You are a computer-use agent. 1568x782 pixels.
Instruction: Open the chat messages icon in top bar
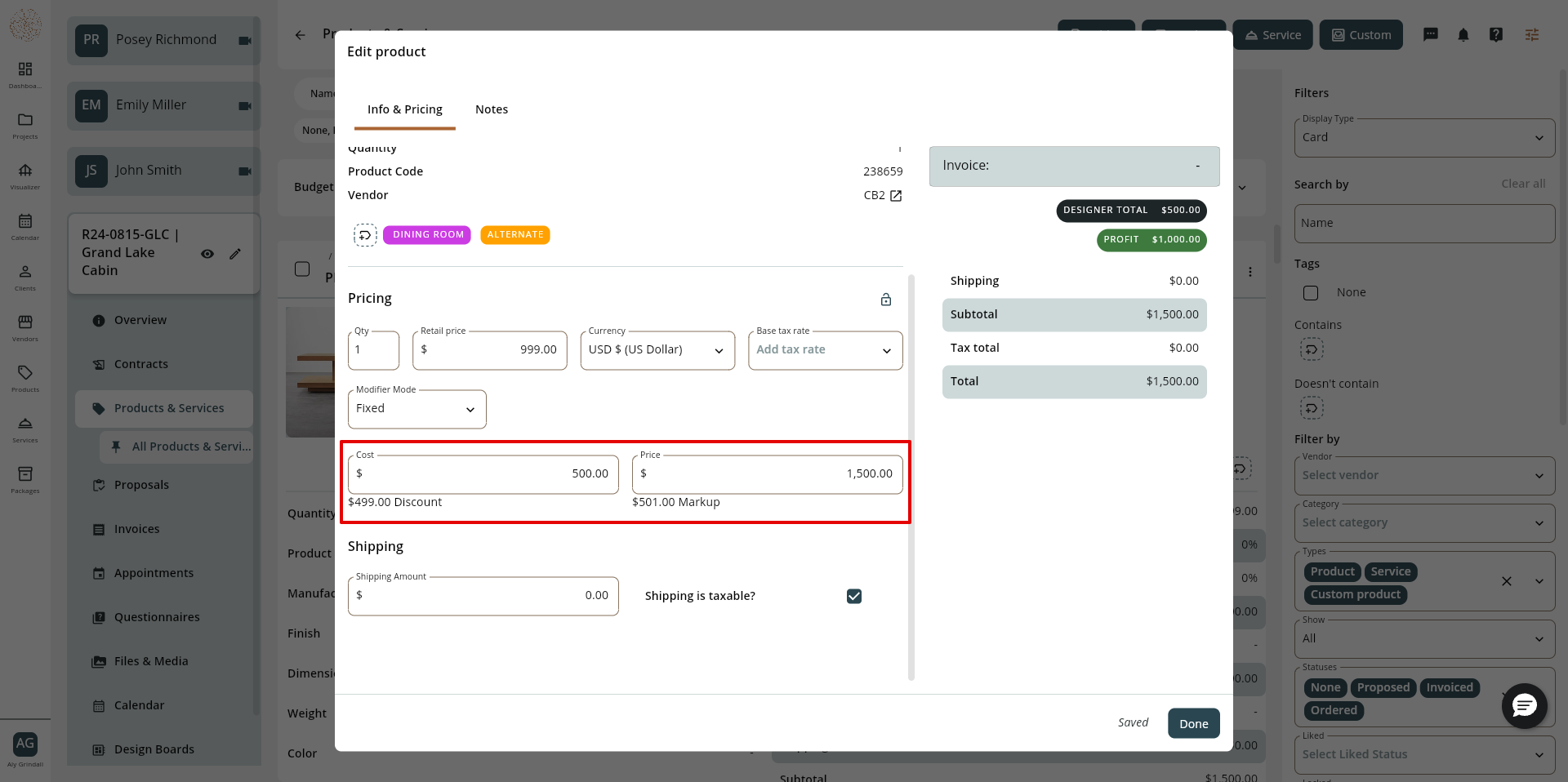[x=1431, y=35]
